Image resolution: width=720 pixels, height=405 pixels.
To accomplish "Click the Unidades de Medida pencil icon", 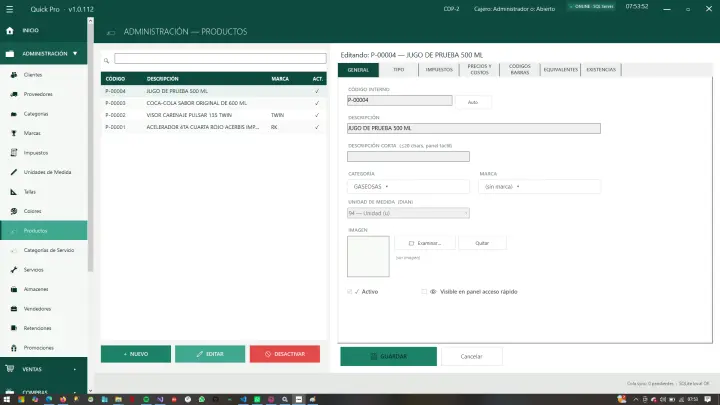I will (14, 172).
